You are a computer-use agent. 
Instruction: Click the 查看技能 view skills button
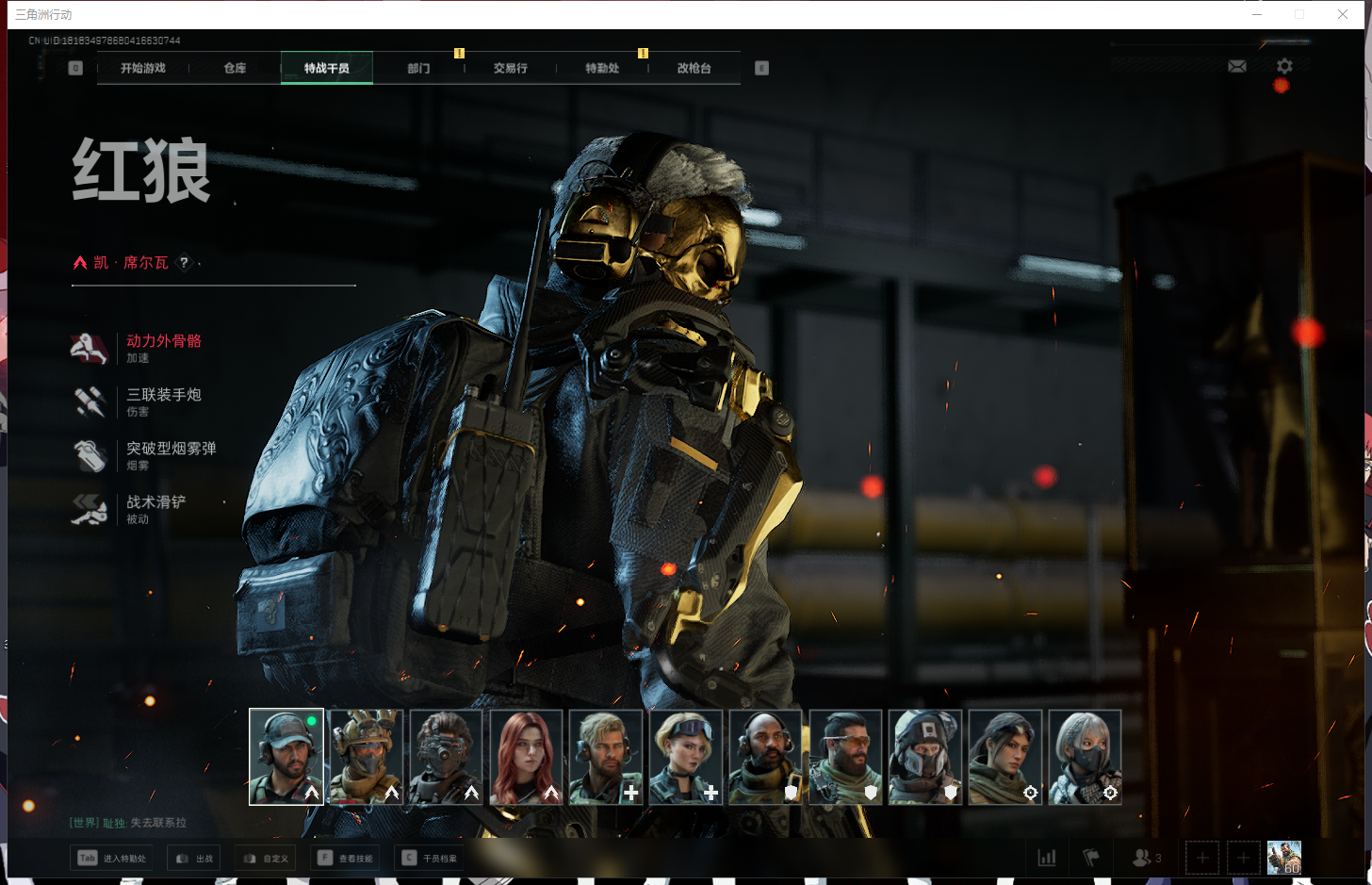(x=346, y=858)
